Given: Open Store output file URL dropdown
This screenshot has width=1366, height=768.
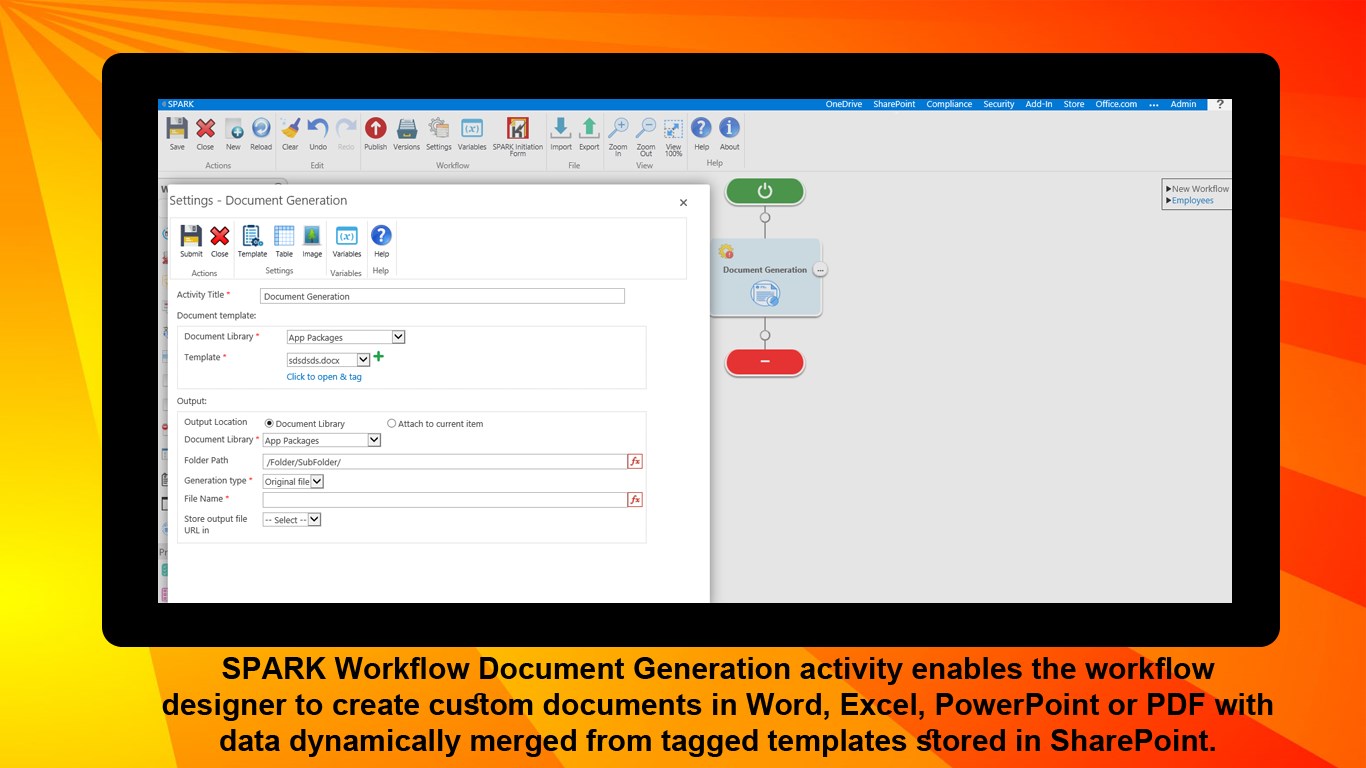Looking at the screenshot, I should pyautogui.click(x=292, y=520).
